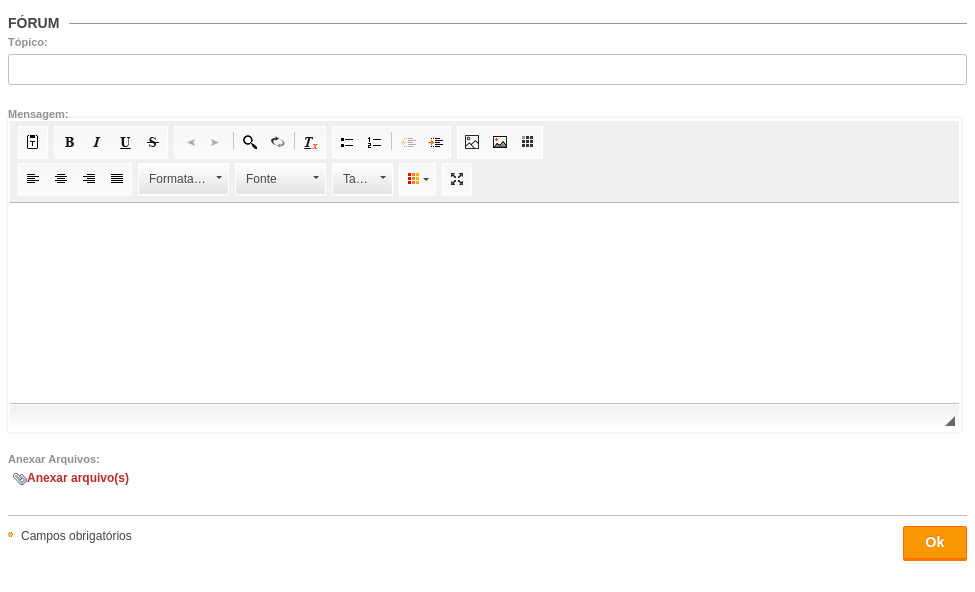Open the Replace tool
The height and width of the screenshot is (592, 975).
pyautogui.click(x=278, y=142)
